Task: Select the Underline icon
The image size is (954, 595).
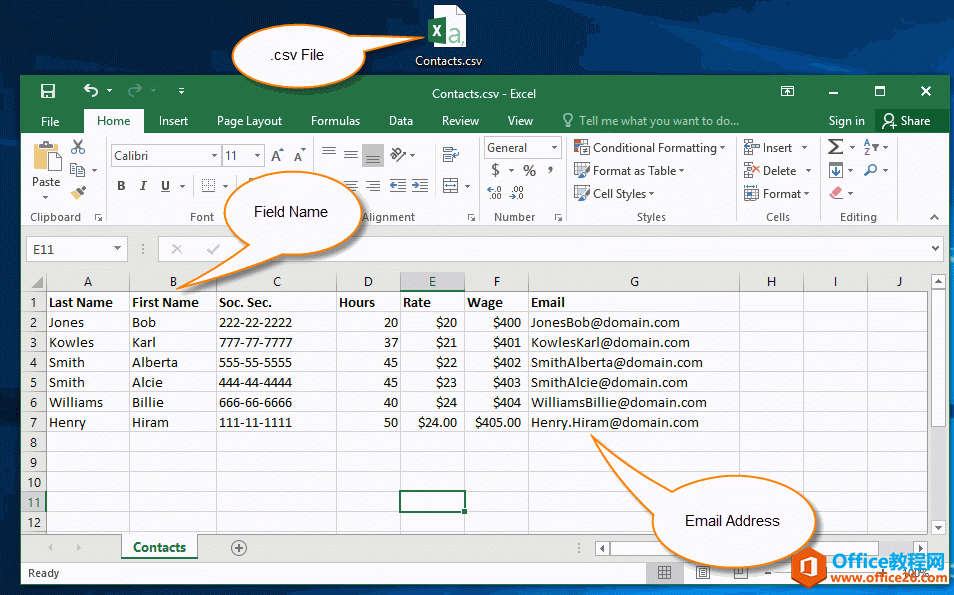Action: click(163, 185)
